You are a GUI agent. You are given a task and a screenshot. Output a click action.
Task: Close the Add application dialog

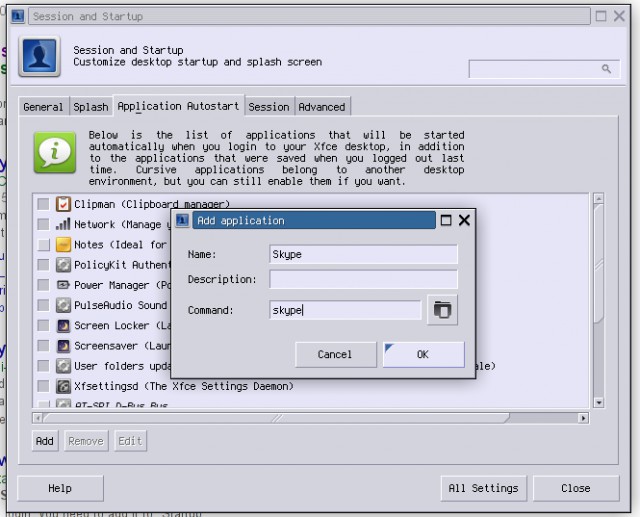click(x=464, y=220)
